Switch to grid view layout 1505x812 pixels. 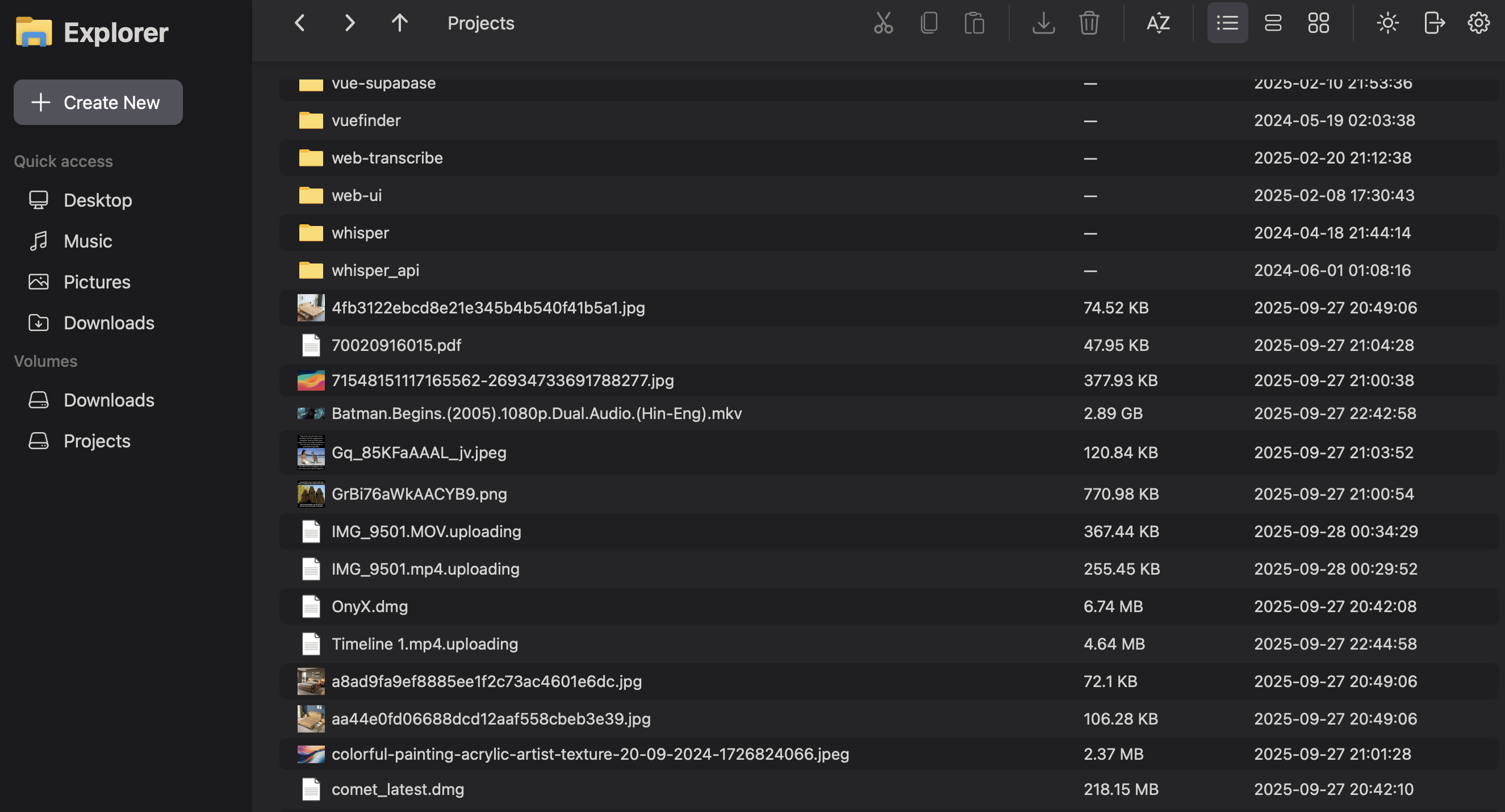[x=1319, y=23]
